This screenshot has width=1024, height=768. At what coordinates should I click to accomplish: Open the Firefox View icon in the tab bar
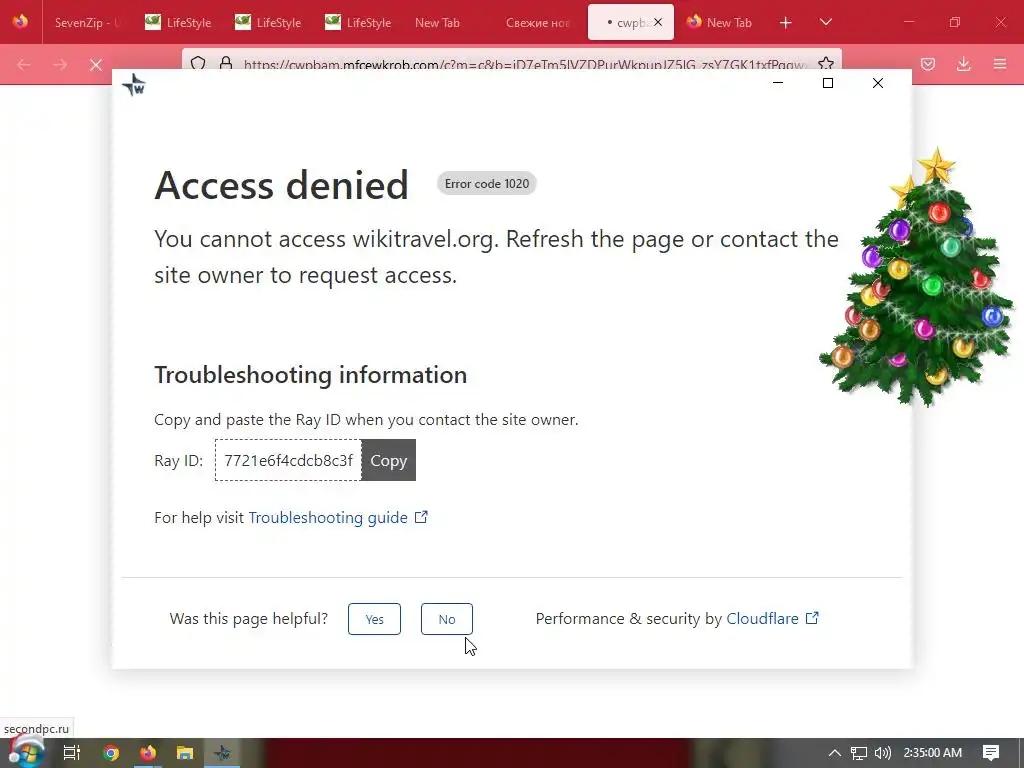[20, 22]
